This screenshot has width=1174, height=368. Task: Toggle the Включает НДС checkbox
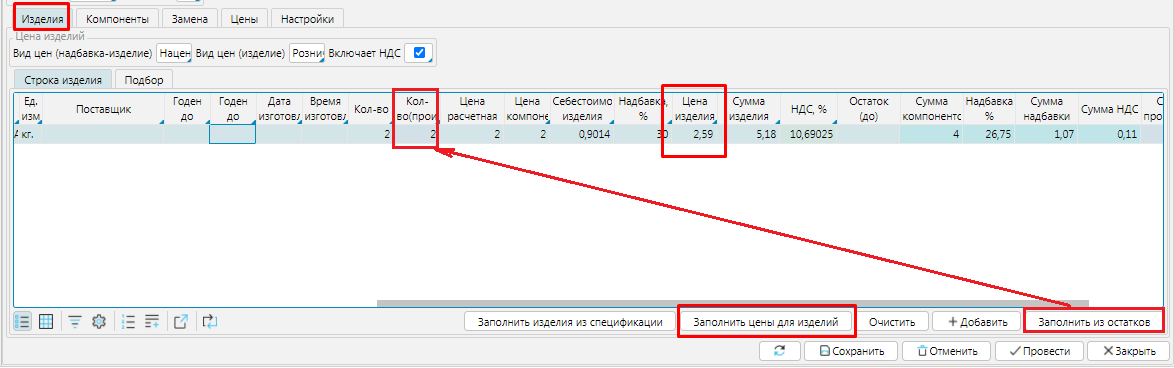point(419,53)
